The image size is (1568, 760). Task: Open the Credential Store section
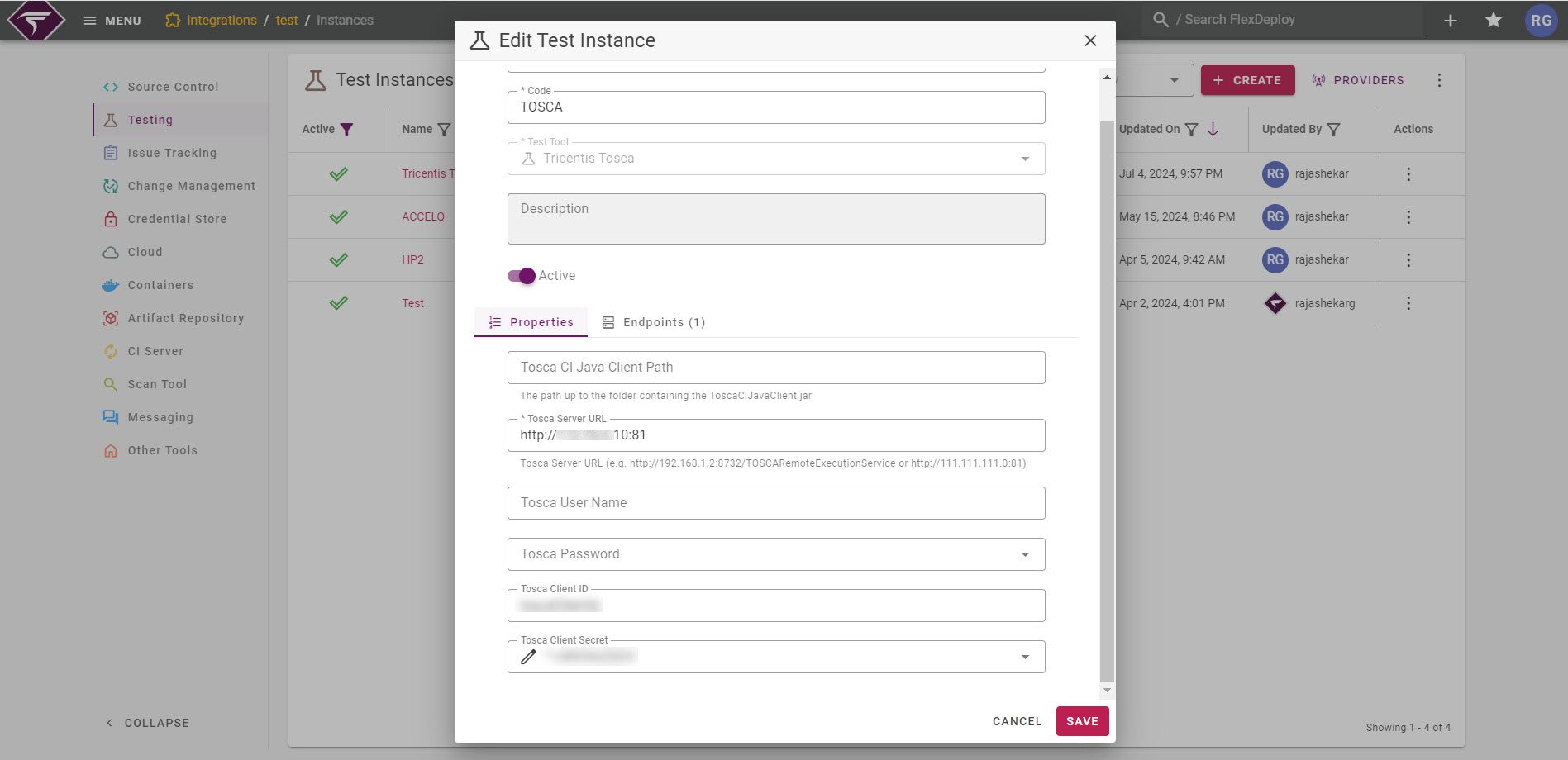point(177,218)
